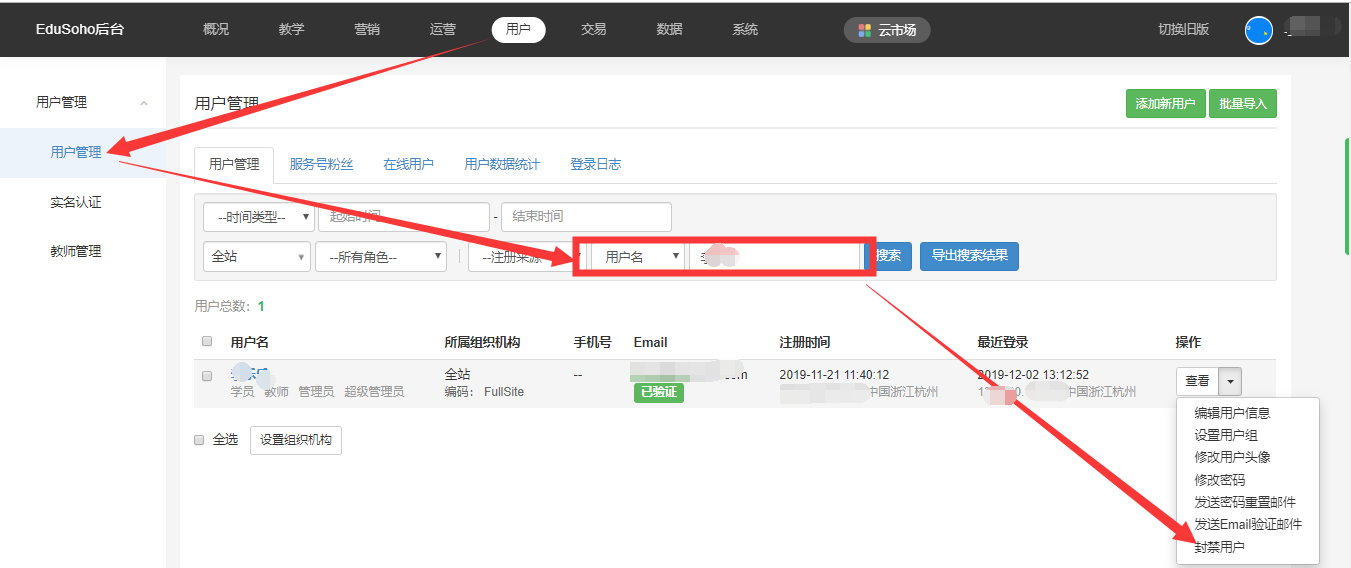Image resolution: width=1351 pixels, height=568 pixels.
Task: Collapse the 用户管理 sidebar section chevron
Action: [144, 103]
